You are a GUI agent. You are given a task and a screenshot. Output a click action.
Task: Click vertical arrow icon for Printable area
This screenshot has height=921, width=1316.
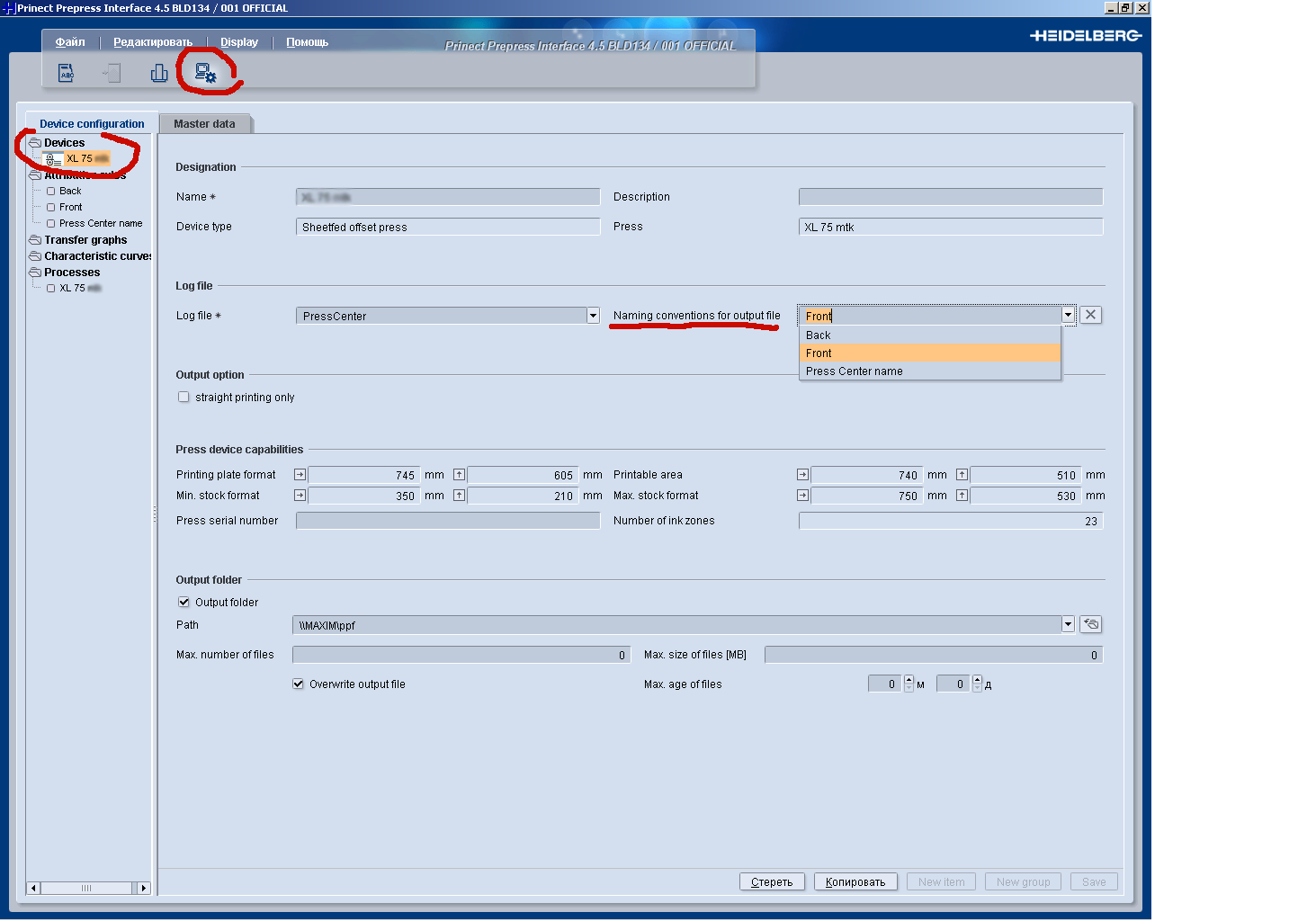962,474
